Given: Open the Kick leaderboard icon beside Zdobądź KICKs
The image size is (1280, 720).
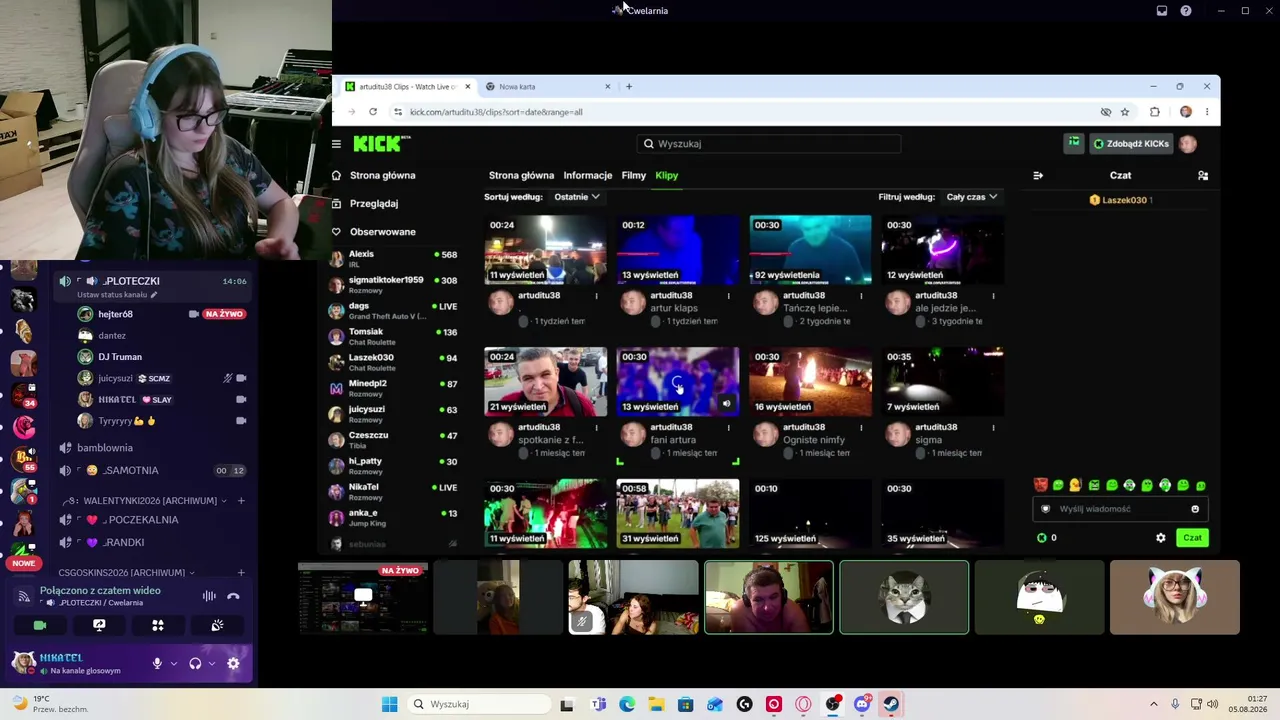Looking at the screenshot, I should (x=1073, y=143).
